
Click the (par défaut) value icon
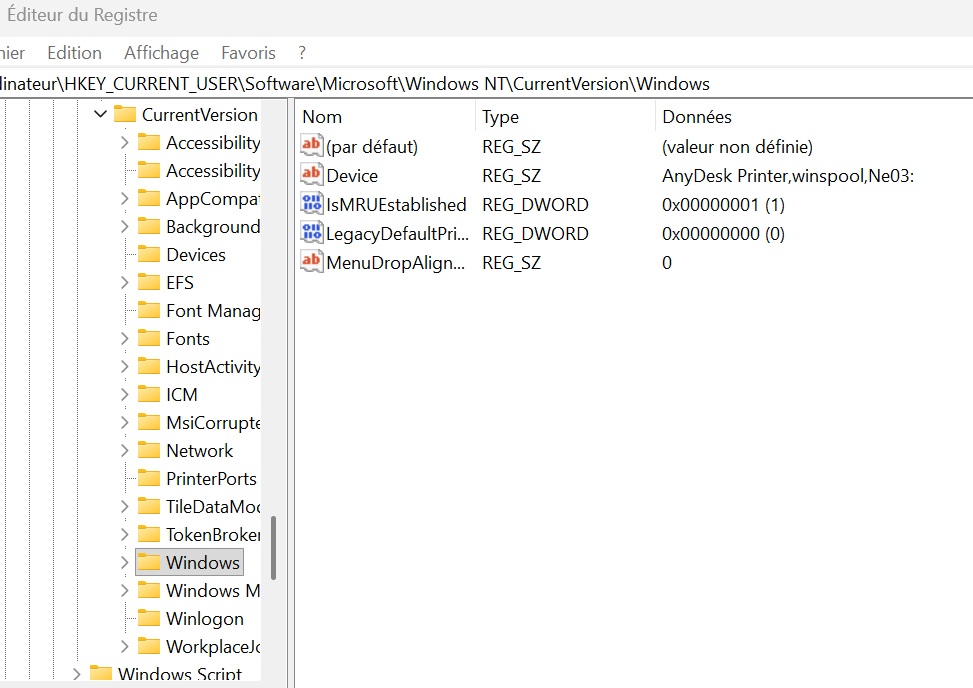[x=312, y=147]
